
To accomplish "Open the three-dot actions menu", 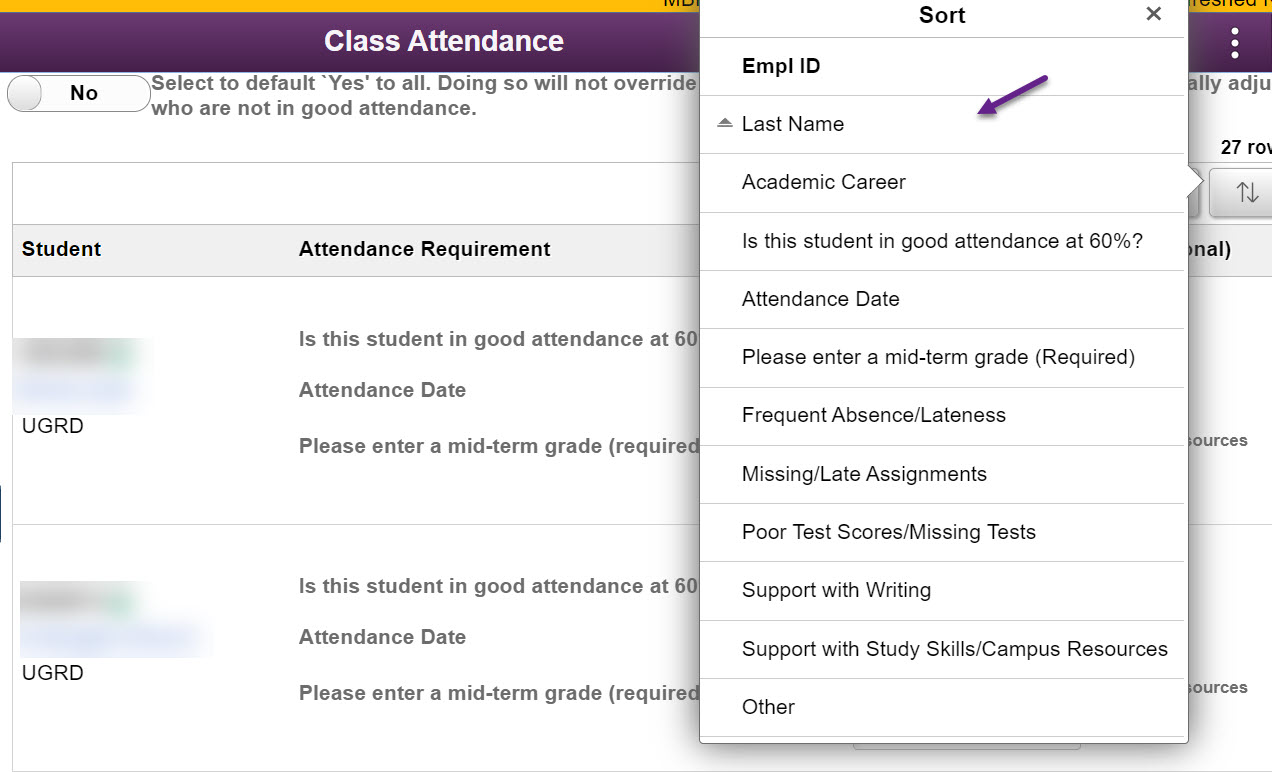I will (1235, 42).
